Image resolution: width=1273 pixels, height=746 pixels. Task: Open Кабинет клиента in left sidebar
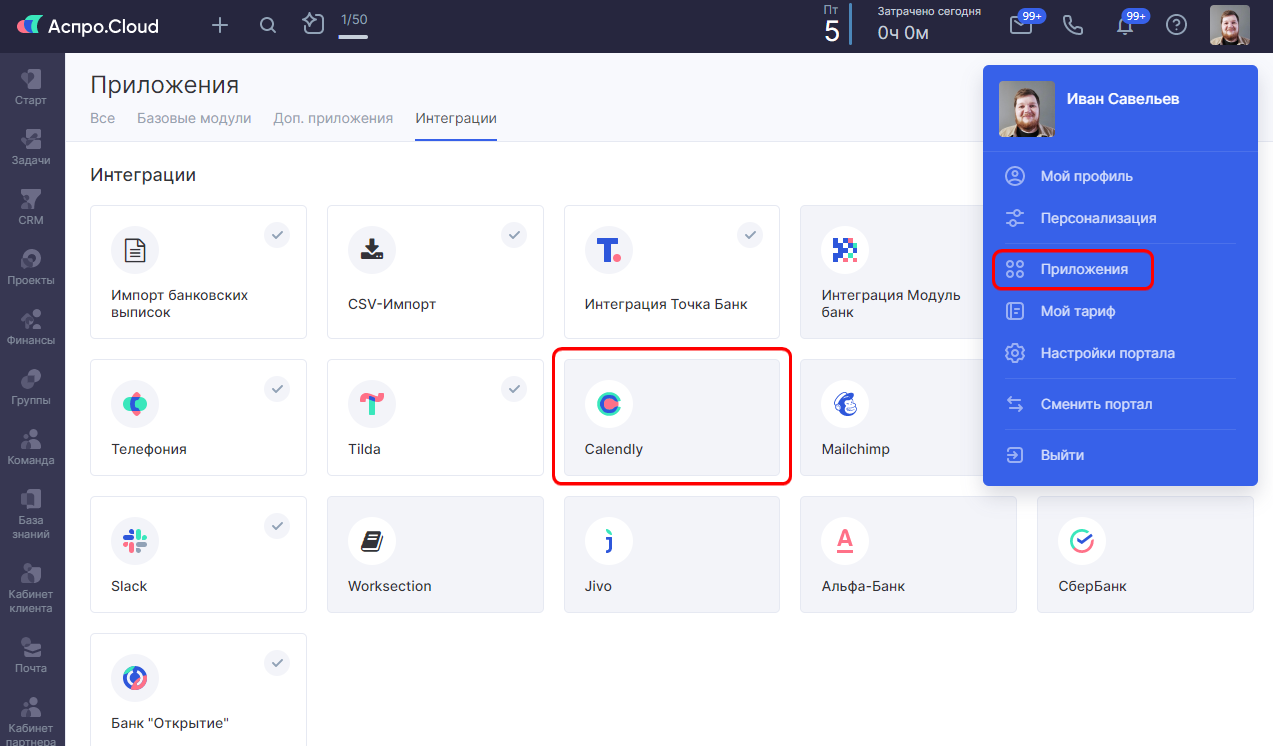(31, 588)
